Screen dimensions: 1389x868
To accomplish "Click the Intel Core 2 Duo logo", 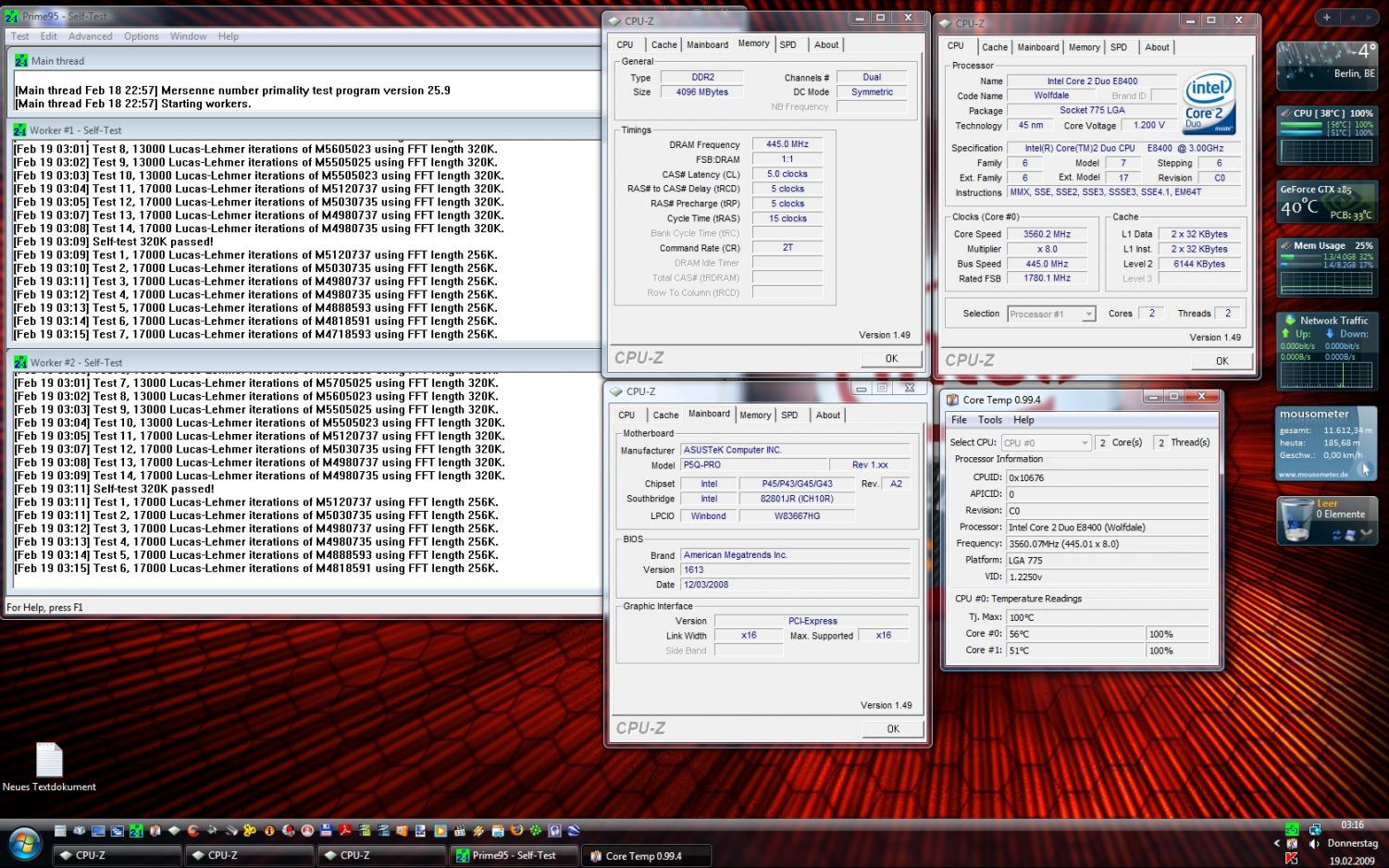I will [1209, 104].
